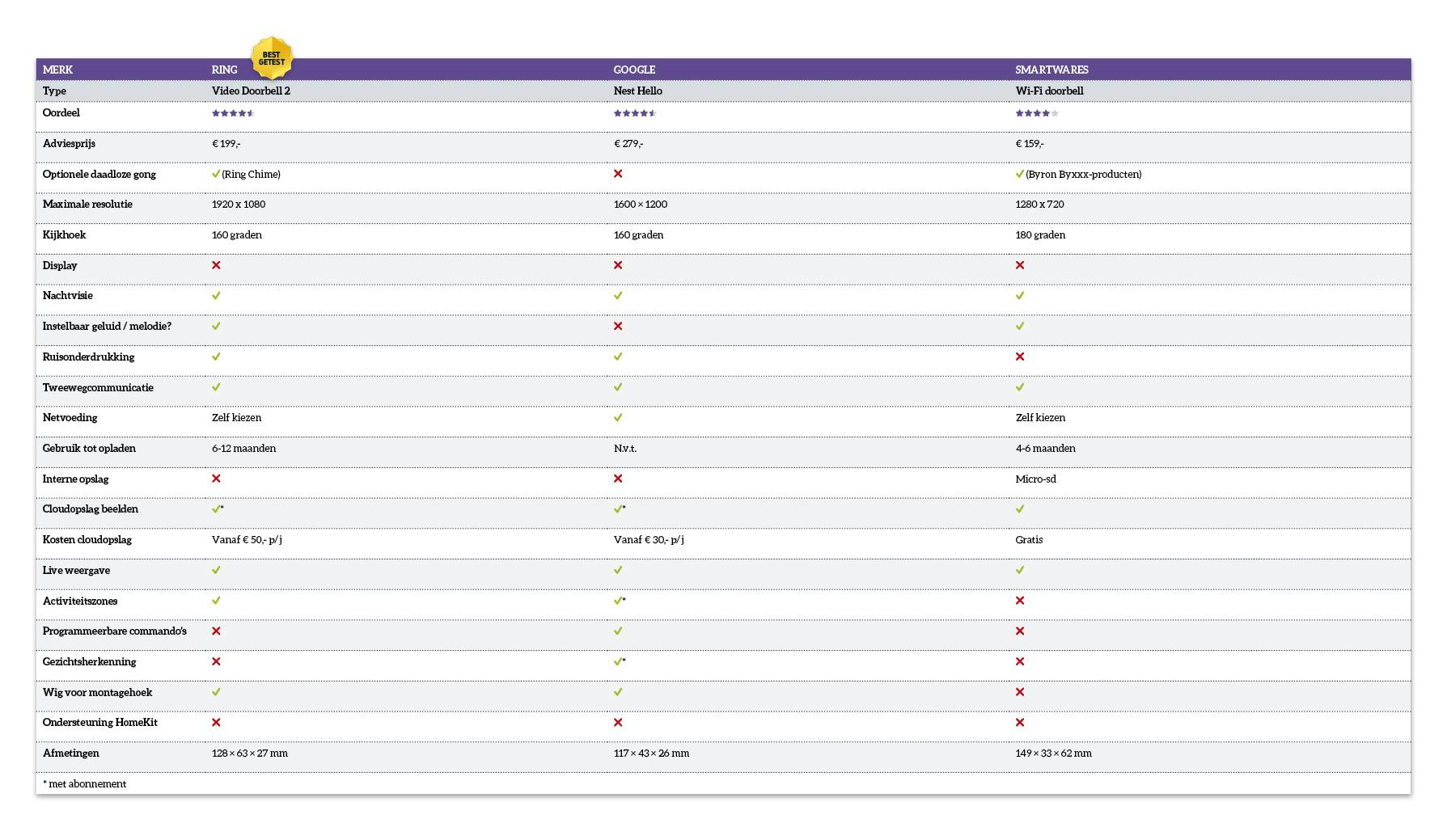Viewport: 1447px width, 840px height.
Task: Select the "Video Doorbell 2" type cell
Action: click(251, 91)
